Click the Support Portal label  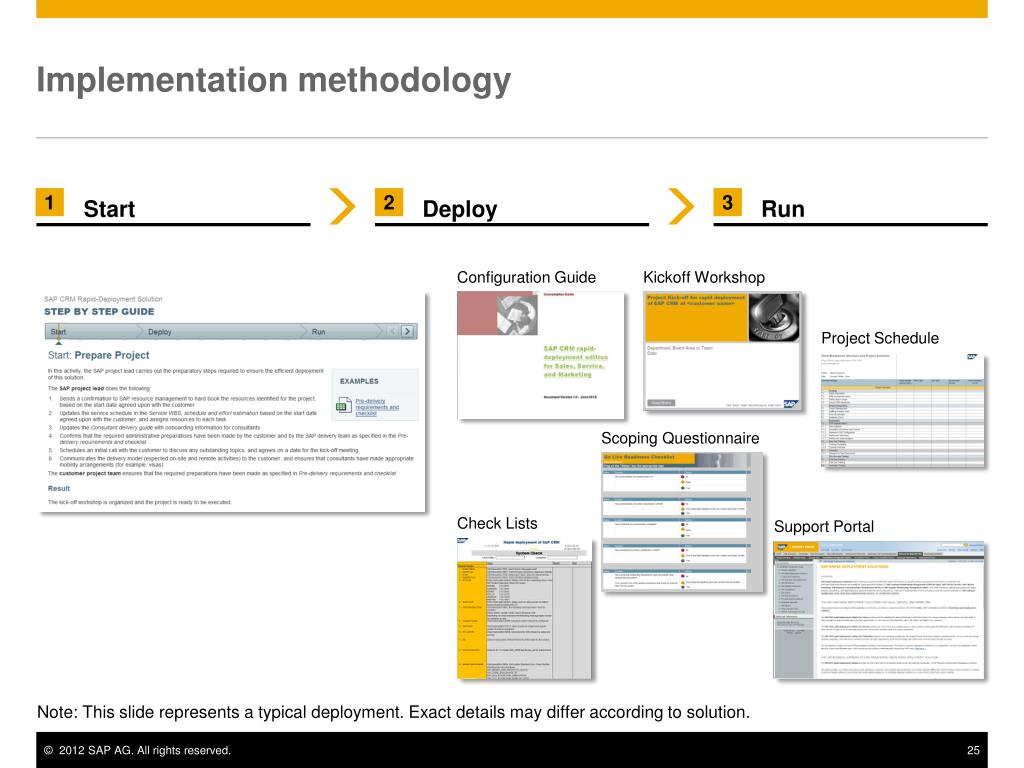[824, 526]
